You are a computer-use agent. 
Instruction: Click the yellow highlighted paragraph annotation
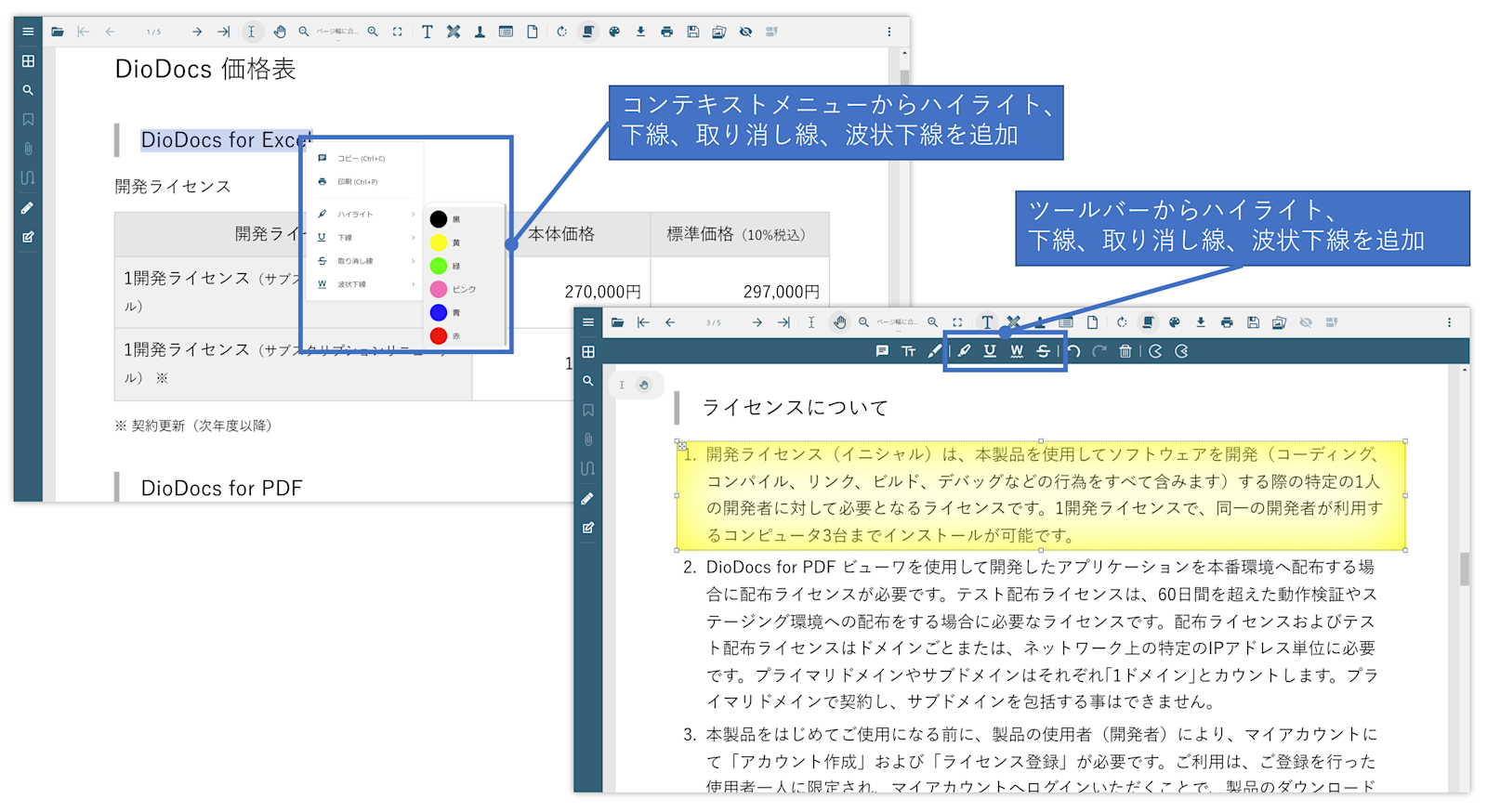(1041, 495)
